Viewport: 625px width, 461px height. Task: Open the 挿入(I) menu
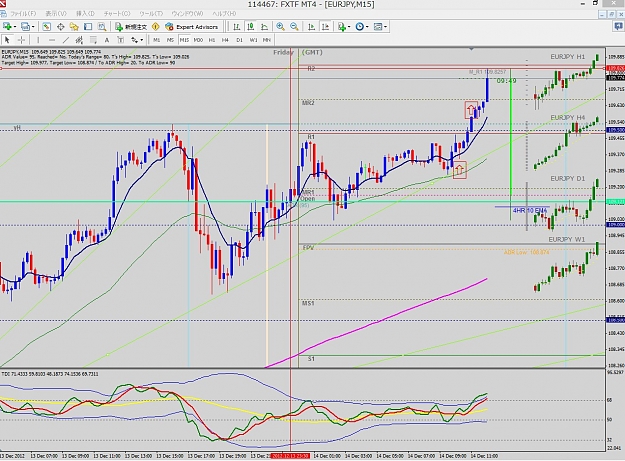[x=85, y=14]
